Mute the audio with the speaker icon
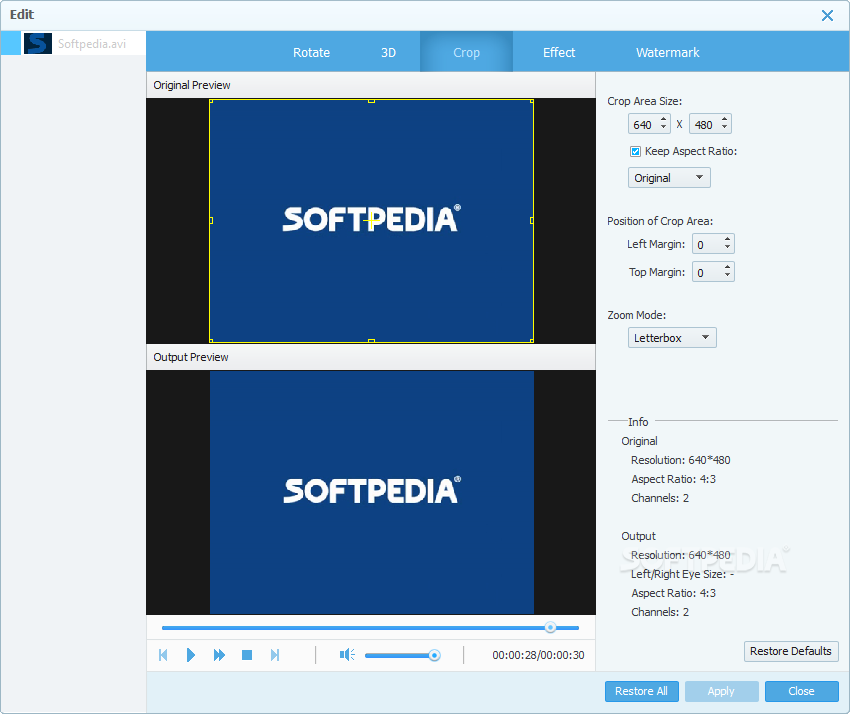Image resolution: width=850 pixels, height=714 pixels. click(347, 655)
